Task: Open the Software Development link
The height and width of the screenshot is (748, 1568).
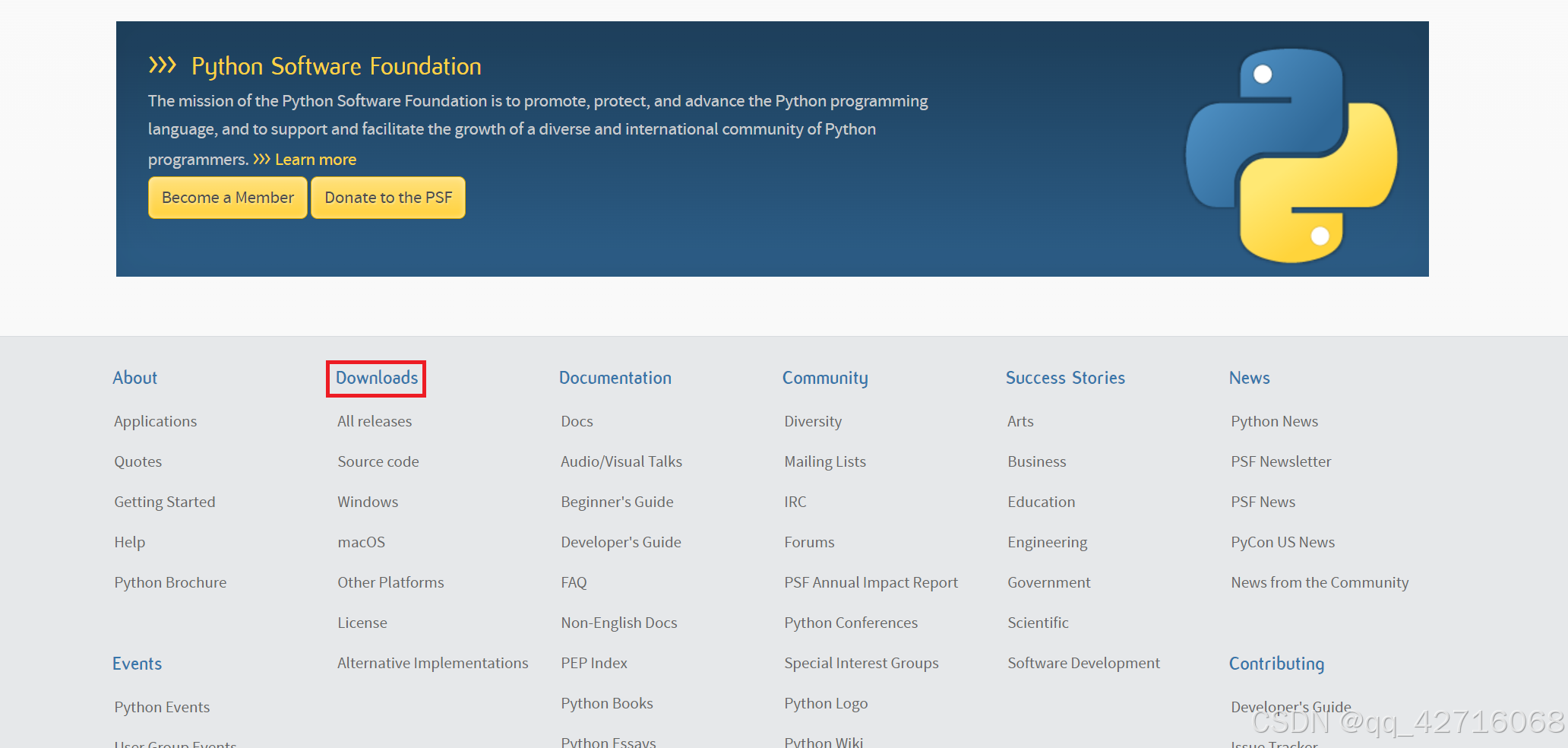Action: point(1084,663)
